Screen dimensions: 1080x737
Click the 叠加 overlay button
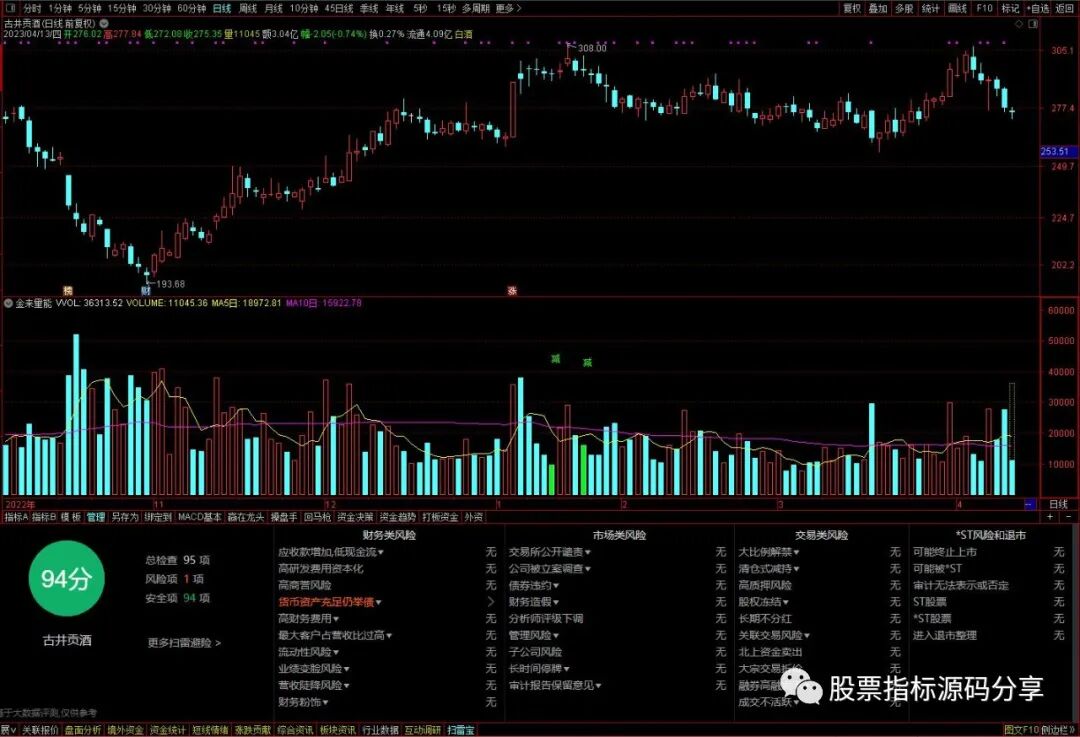878,8
